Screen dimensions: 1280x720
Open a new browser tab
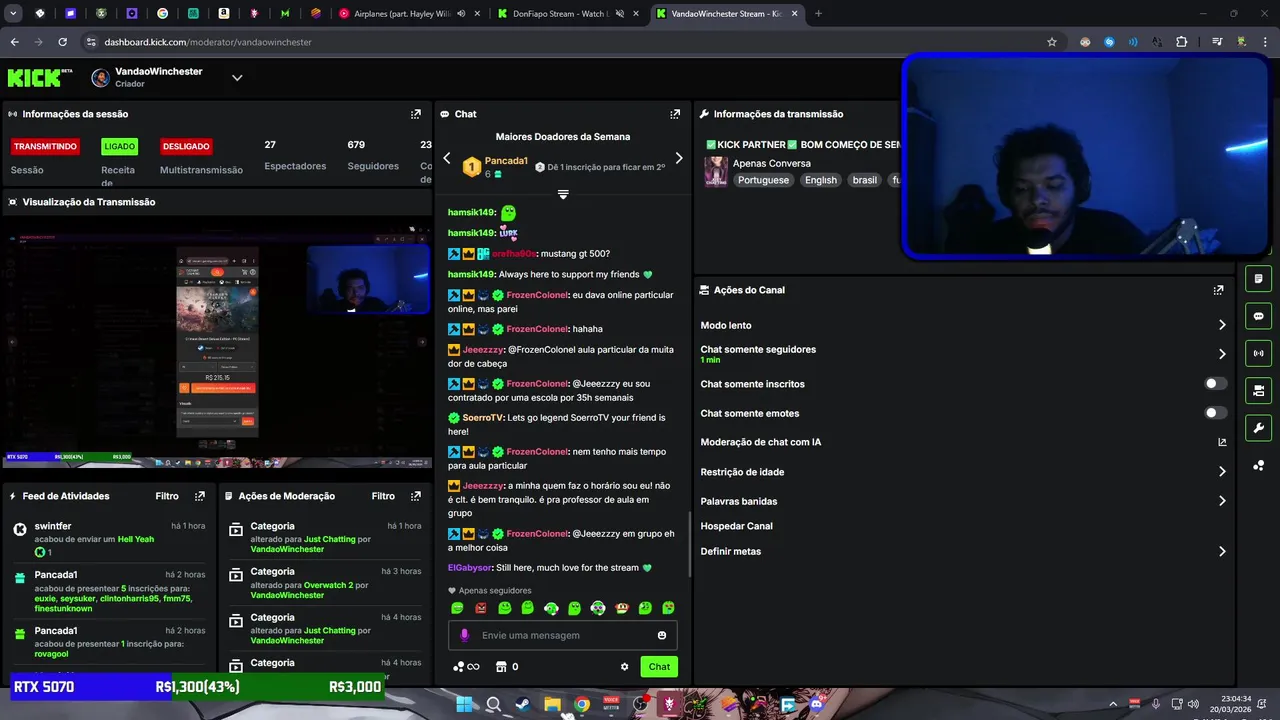coord(818,14)
